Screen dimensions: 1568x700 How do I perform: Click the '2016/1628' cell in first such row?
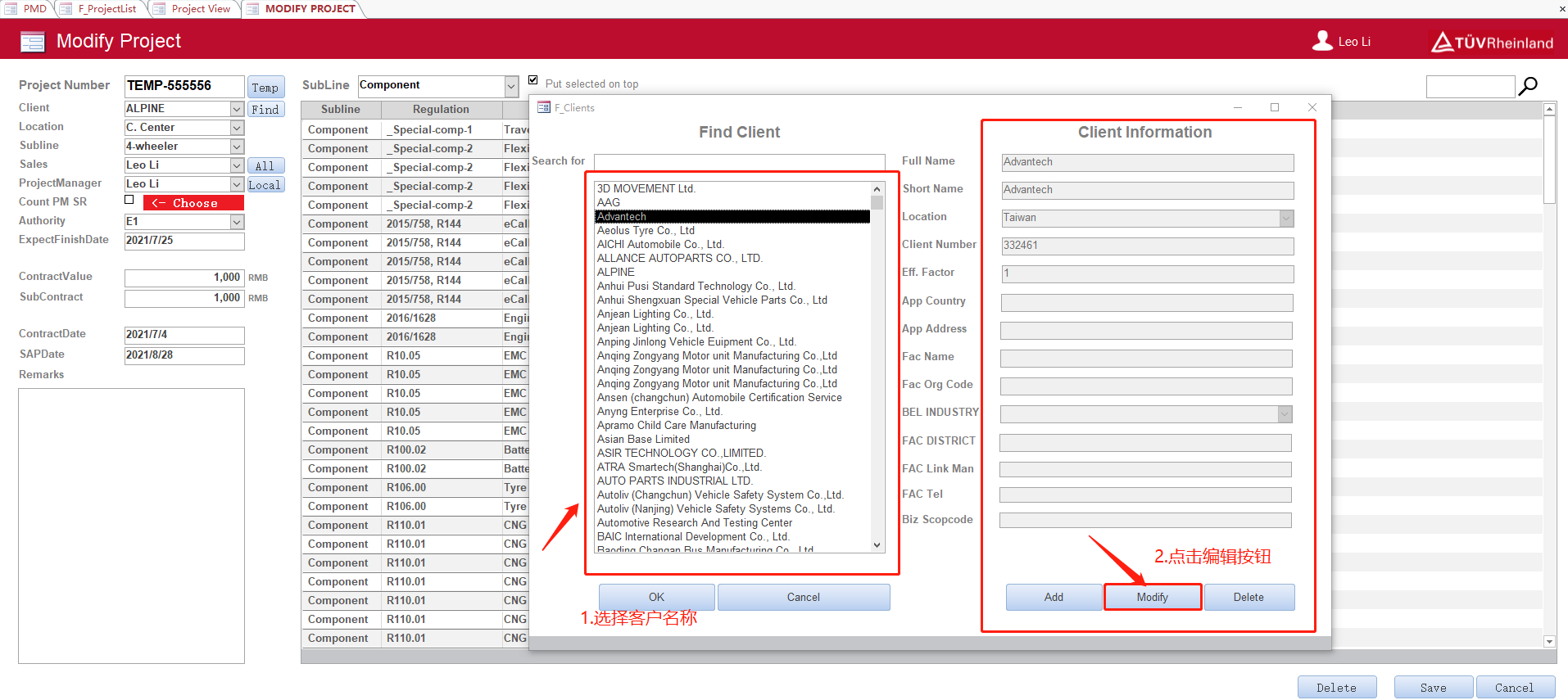(441, 318)
